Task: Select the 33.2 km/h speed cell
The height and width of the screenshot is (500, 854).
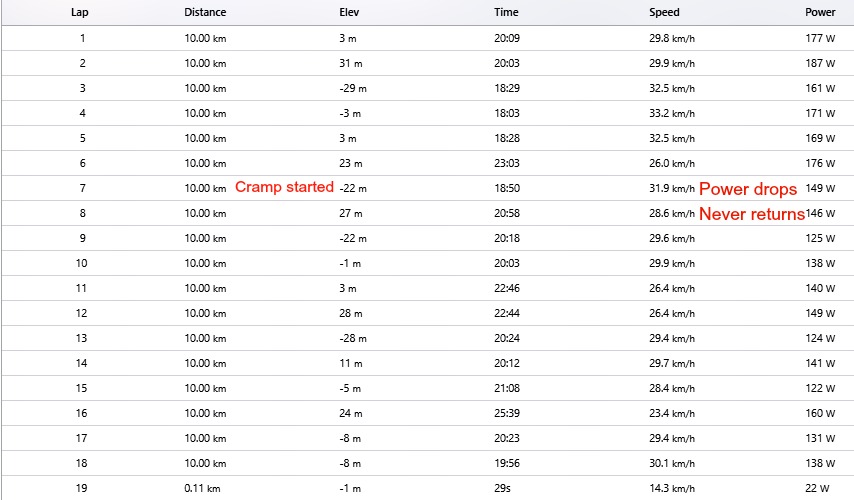Action: (x=671, y=114)
